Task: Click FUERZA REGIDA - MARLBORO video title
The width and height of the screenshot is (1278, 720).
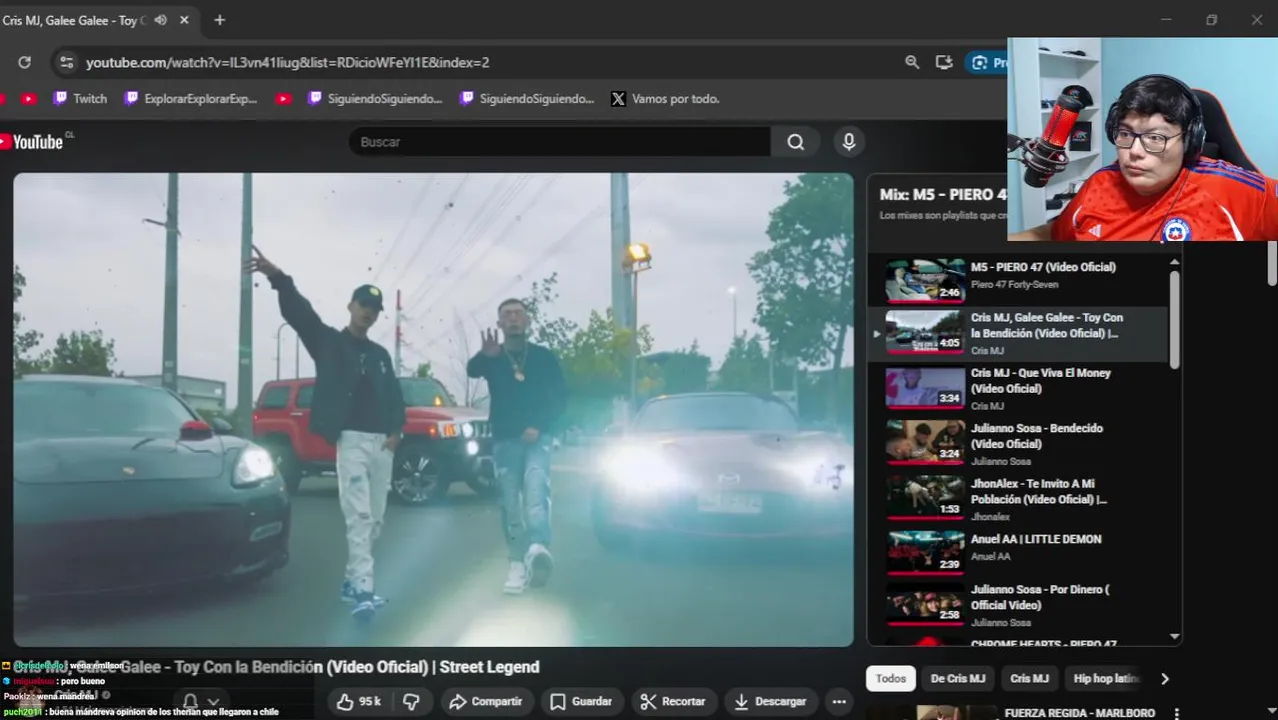Action: tap(1079, 714)
